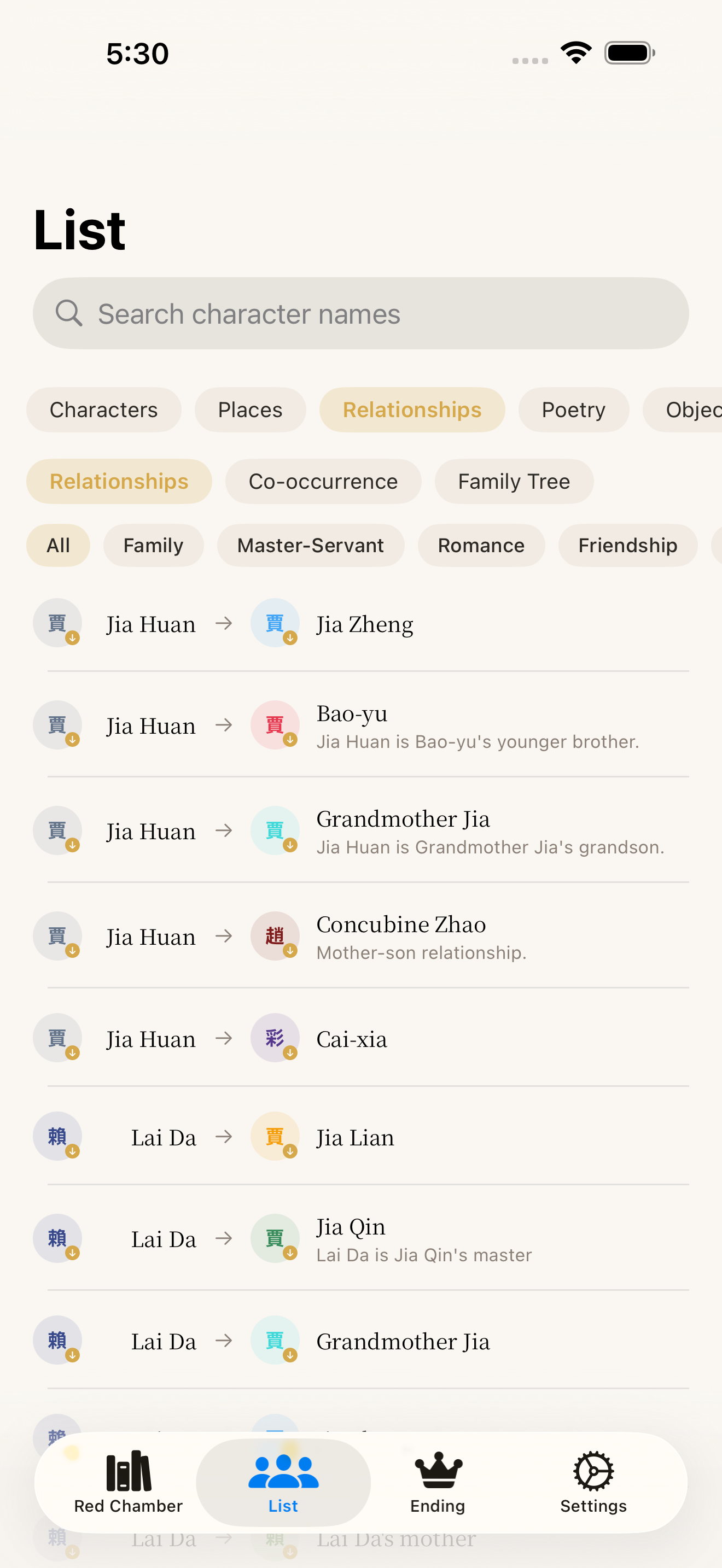Open Settings gear icon in tab bar

click(x=593, y=1472)
